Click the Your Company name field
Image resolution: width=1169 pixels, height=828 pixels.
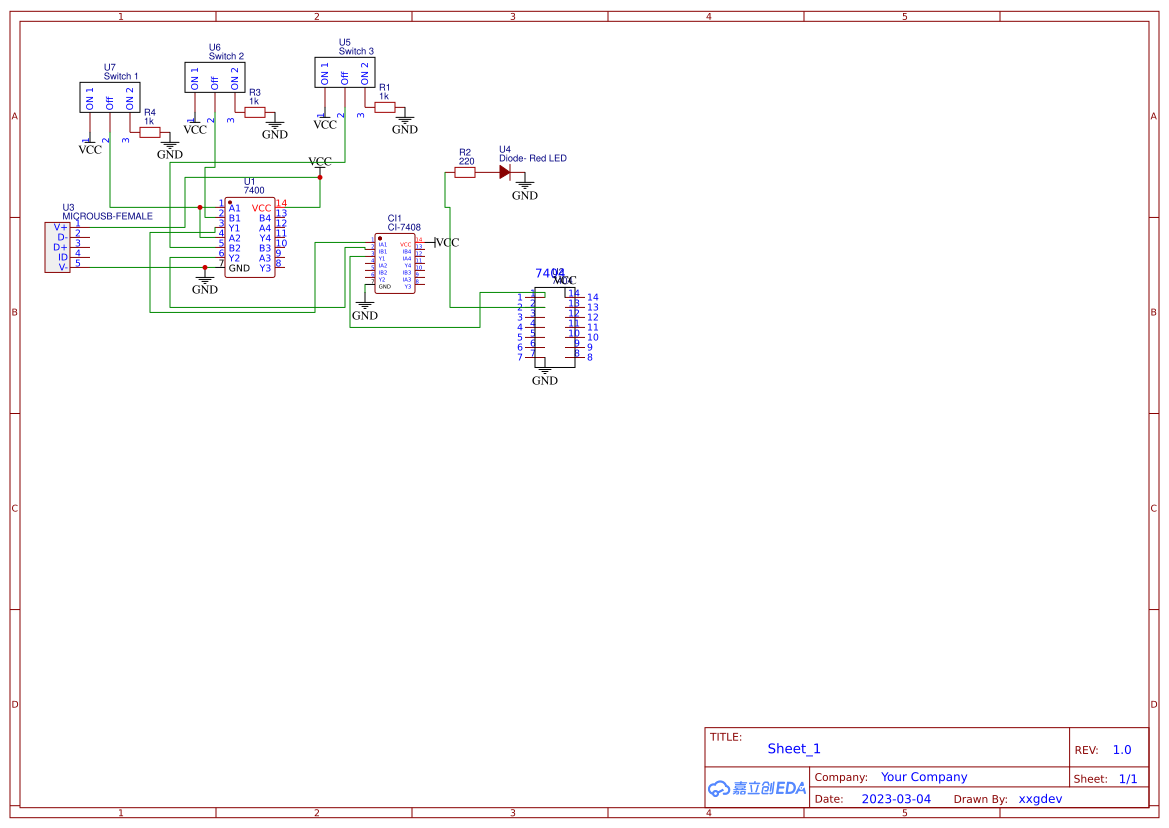[924, 777]
